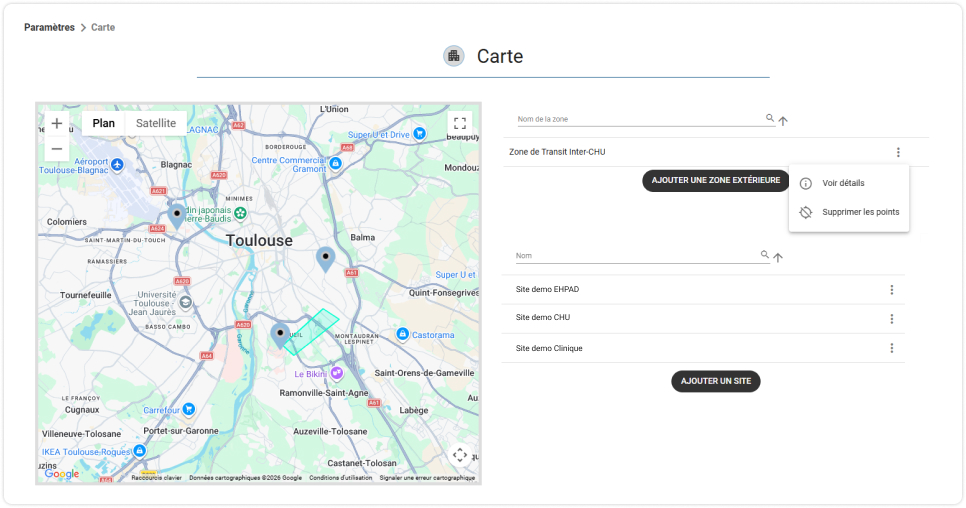Select Site demo EHPAD row
Viewport: 966px width, 508px height.
(703, 289)
